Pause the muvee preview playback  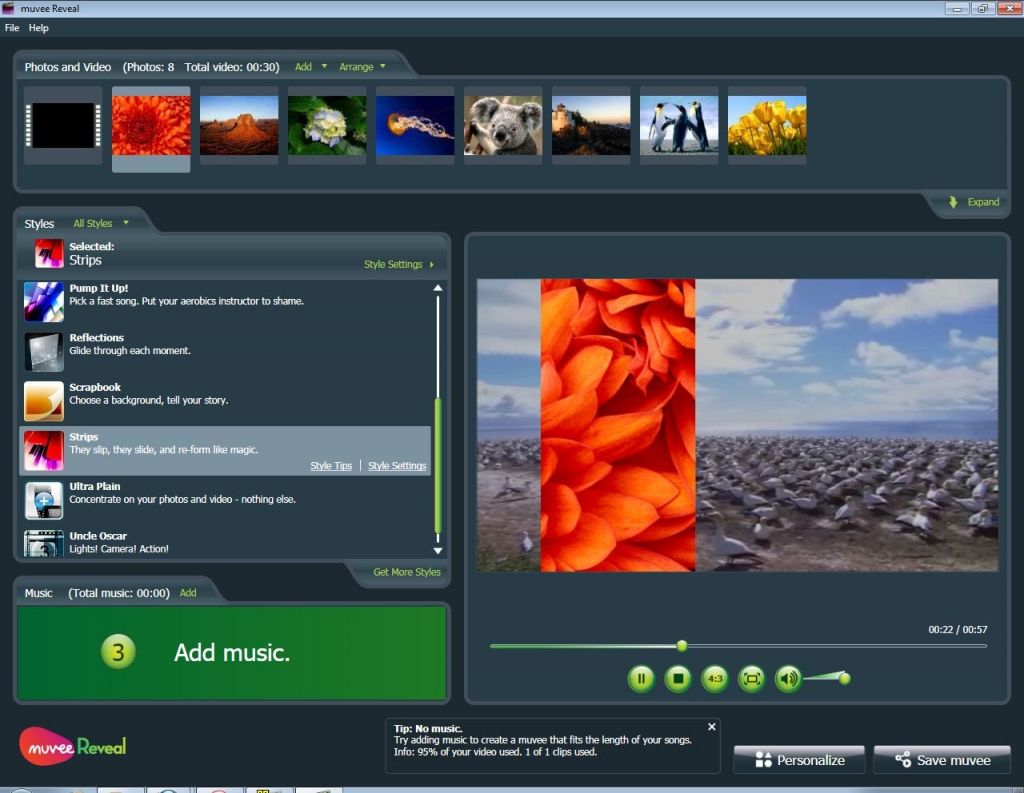[641, 678]
